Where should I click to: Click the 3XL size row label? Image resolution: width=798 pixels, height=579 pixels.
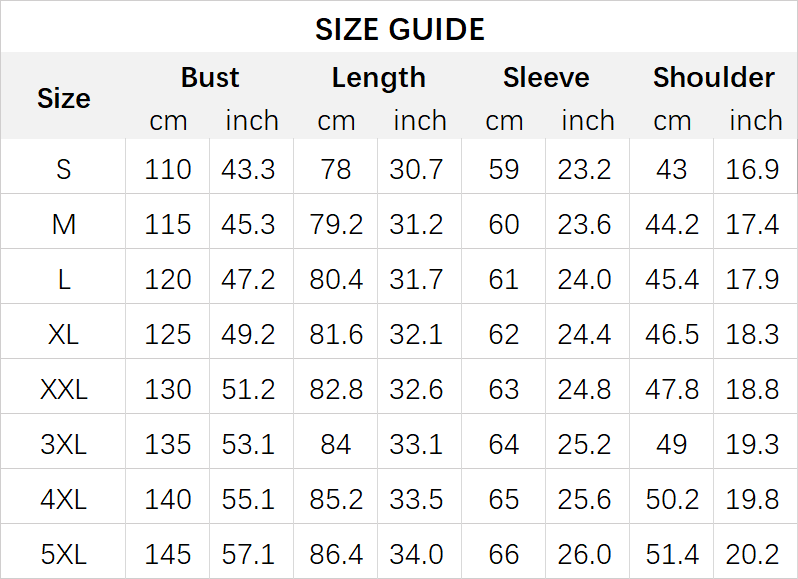pos(63,444)
